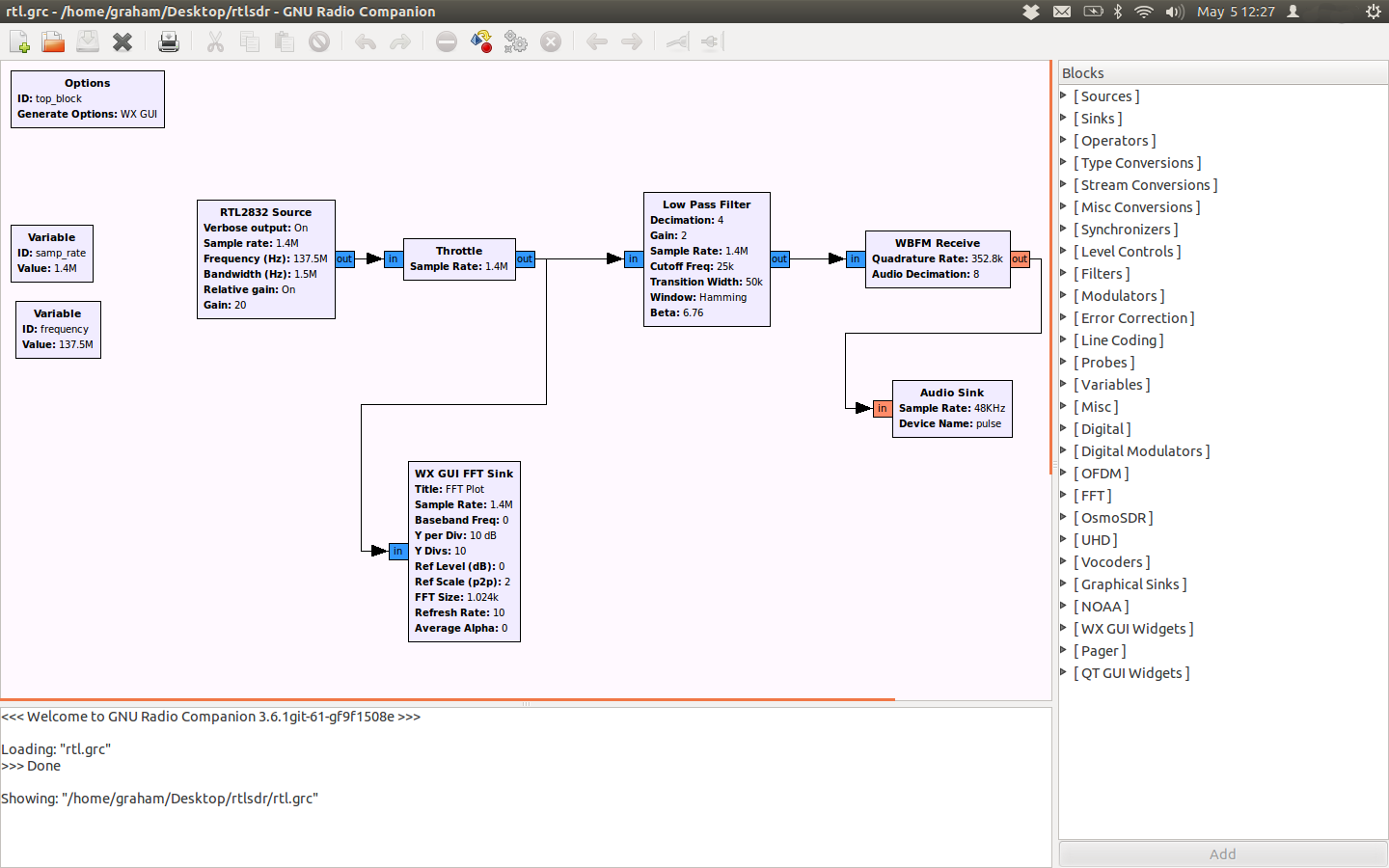Select the Synchronizers tree row
1389x868 pixels.
click(1223, 230)
